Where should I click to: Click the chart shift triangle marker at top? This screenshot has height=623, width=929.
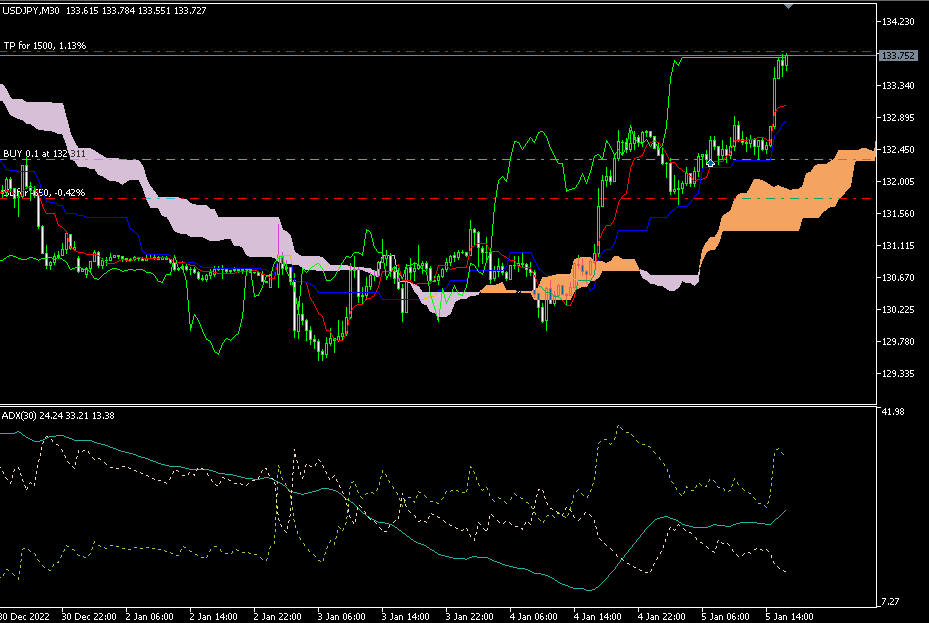[x=789, y=6]
